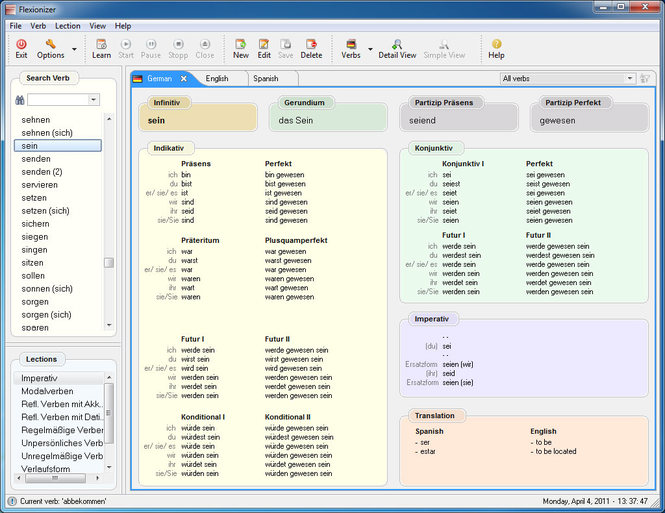The image size is (665, 513).
Task: Click the search verb input field
Action: point(58,100)
